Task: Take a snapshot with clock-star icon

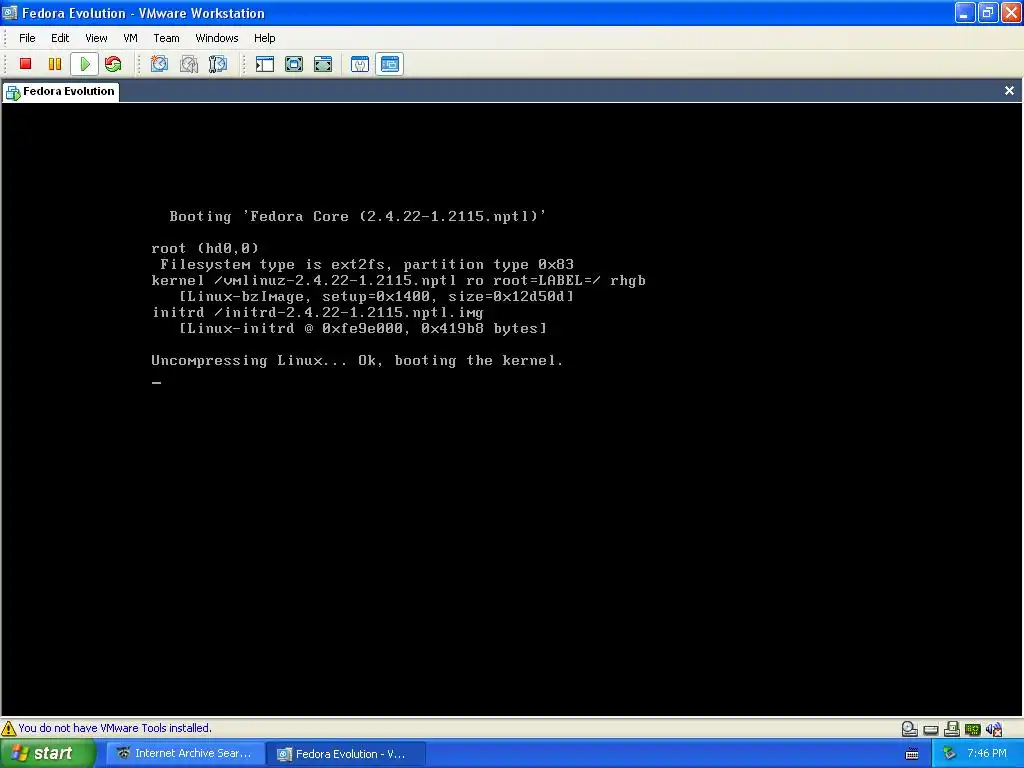Action: (x=159, y=64)
